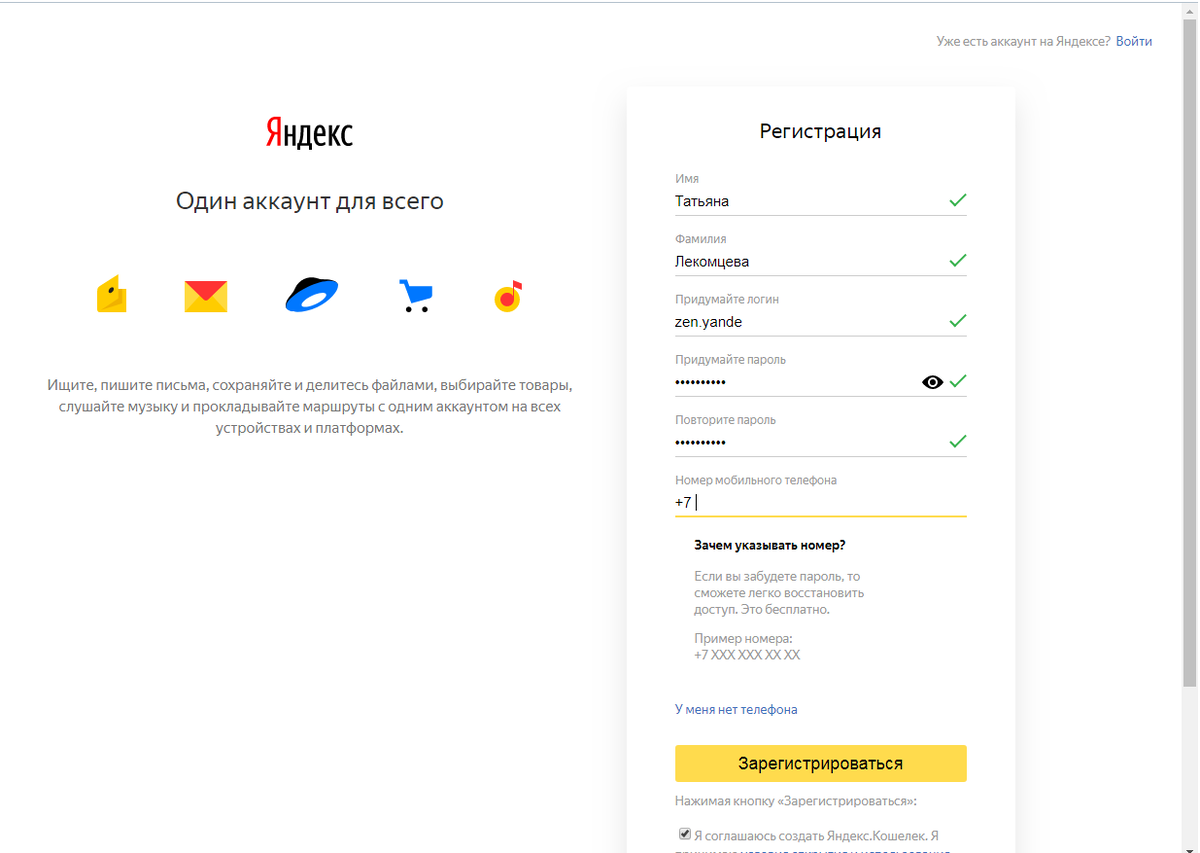The width and height of the screenshot is (1200, 853).
Task: Click the '+7 XXX XXX XX XX' example text
Action: [x=747, y=655]
